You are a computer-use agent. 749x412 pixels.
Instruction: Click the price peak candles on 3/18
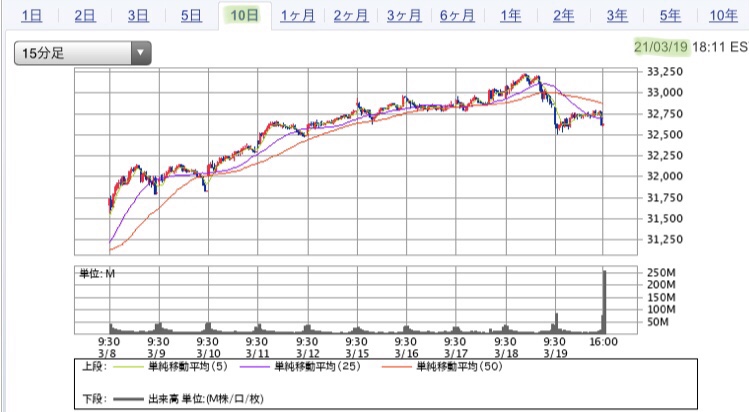click(525, 78)
